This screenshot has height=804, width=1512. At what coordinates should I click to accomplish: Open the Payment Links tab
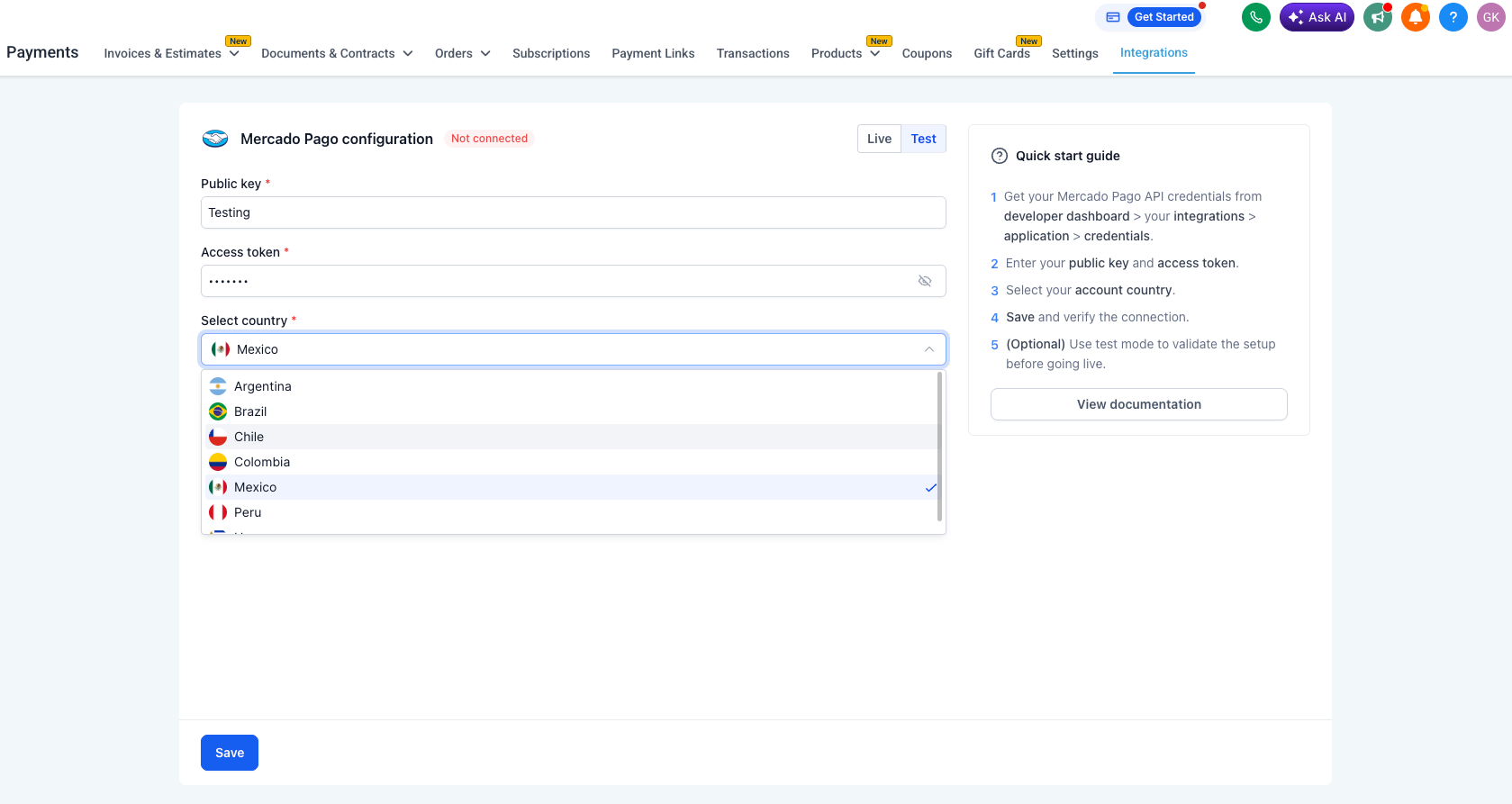click(653, 53)
